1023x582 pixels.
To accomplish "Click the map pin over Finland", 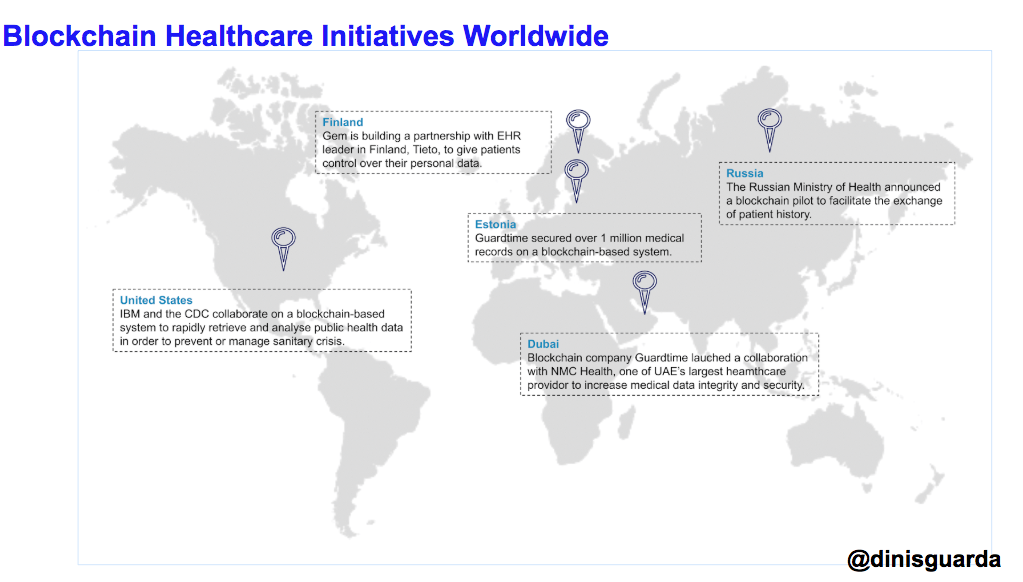I will [x=578, y=130].
